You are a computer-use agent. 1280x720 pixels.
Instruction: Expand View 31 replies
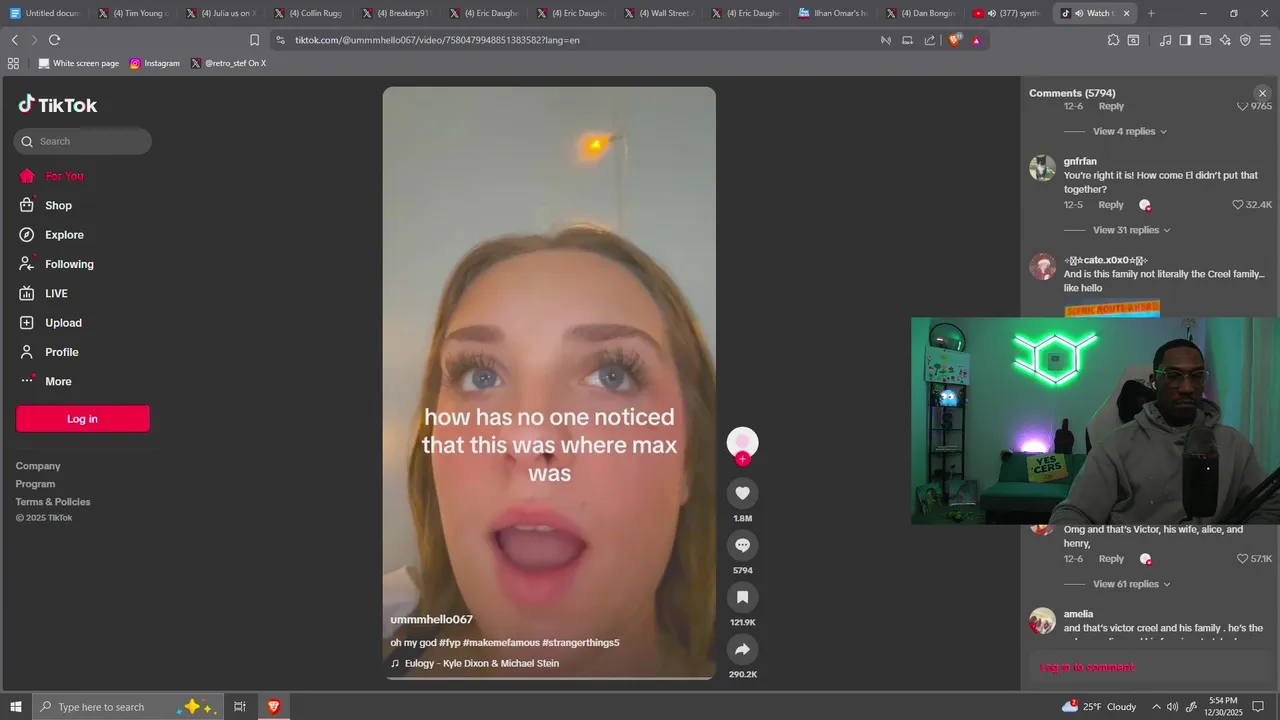tap(1132, 230)
